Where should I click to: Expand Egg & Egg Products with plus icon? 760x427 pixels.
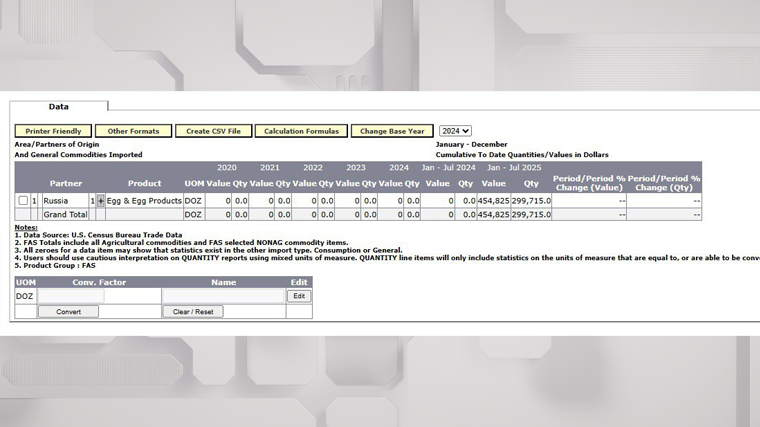pyautogui.click(x=100, y=201)
